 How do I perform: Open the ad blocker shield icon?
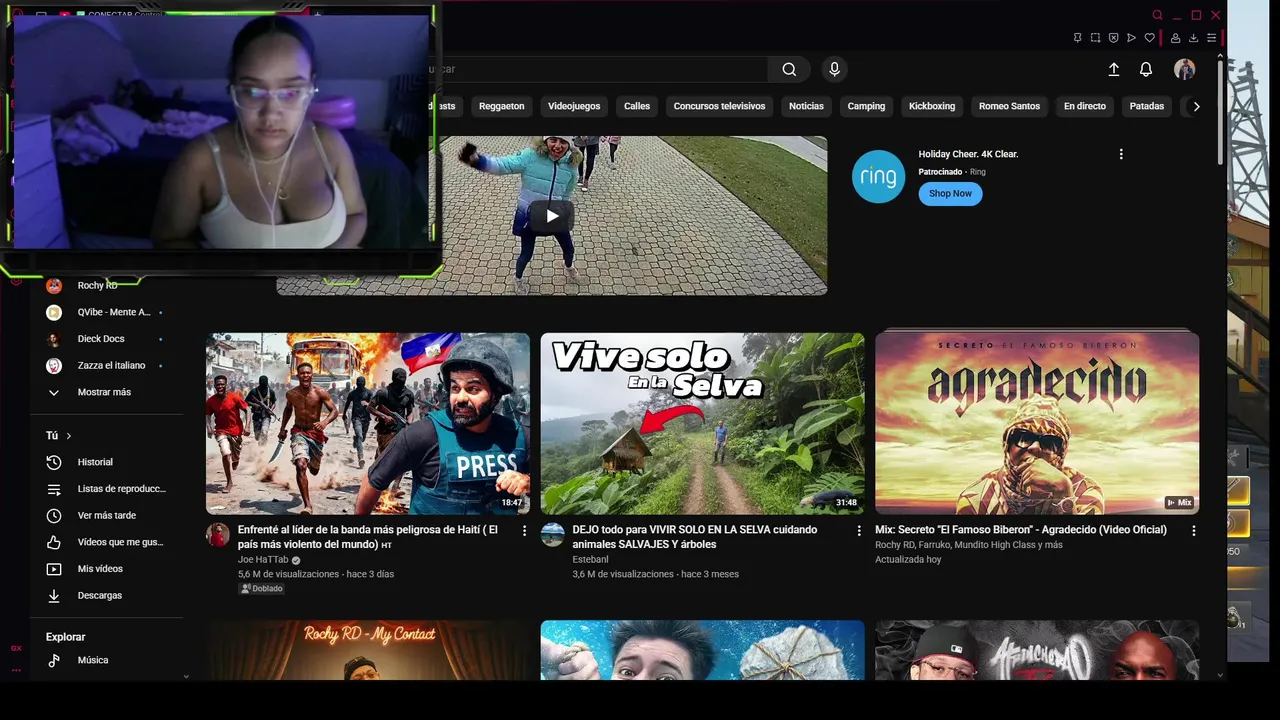[x=1113, y=38]
